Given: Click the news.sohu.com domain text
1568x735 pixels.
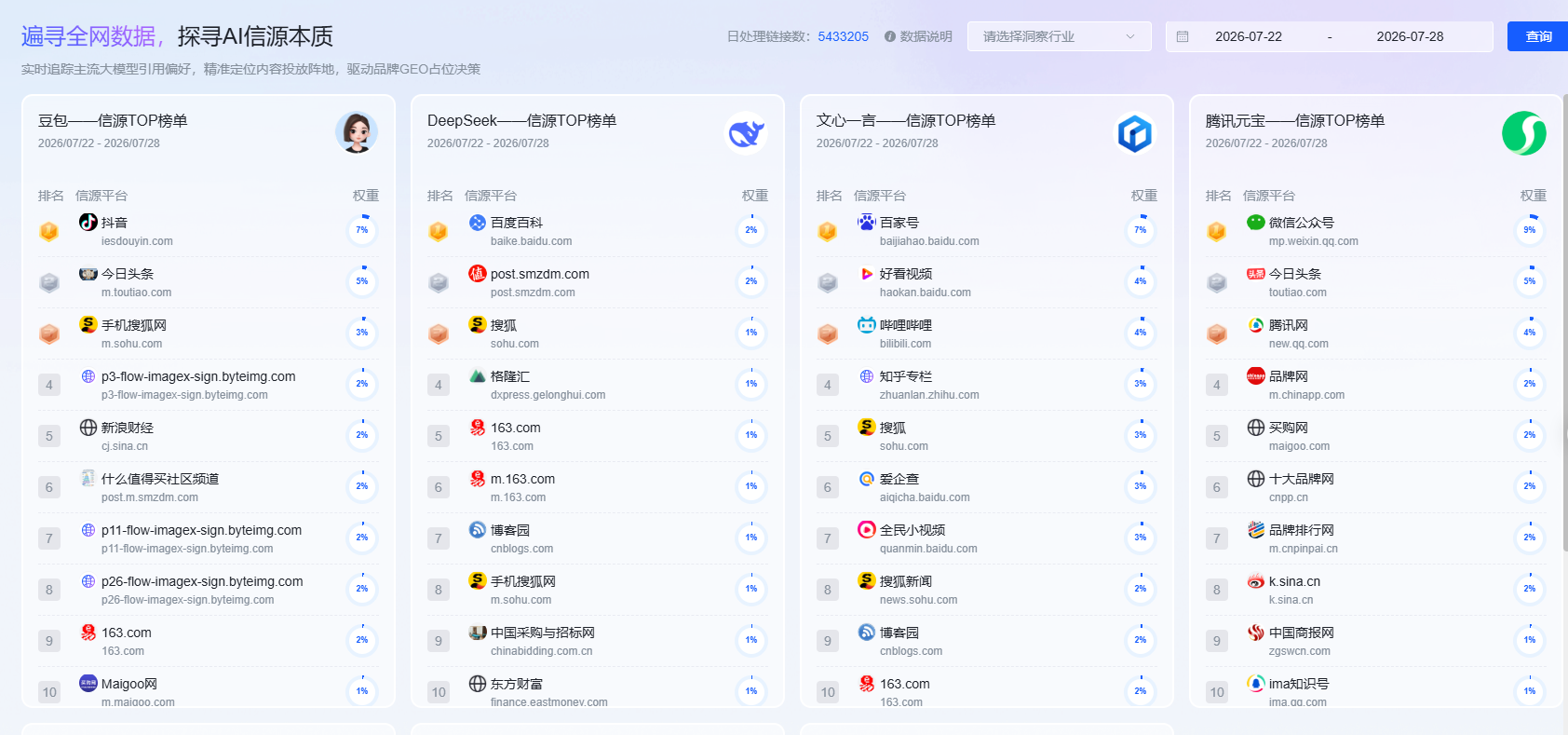Looking at the screenshot, I should (x=919, y=600).
